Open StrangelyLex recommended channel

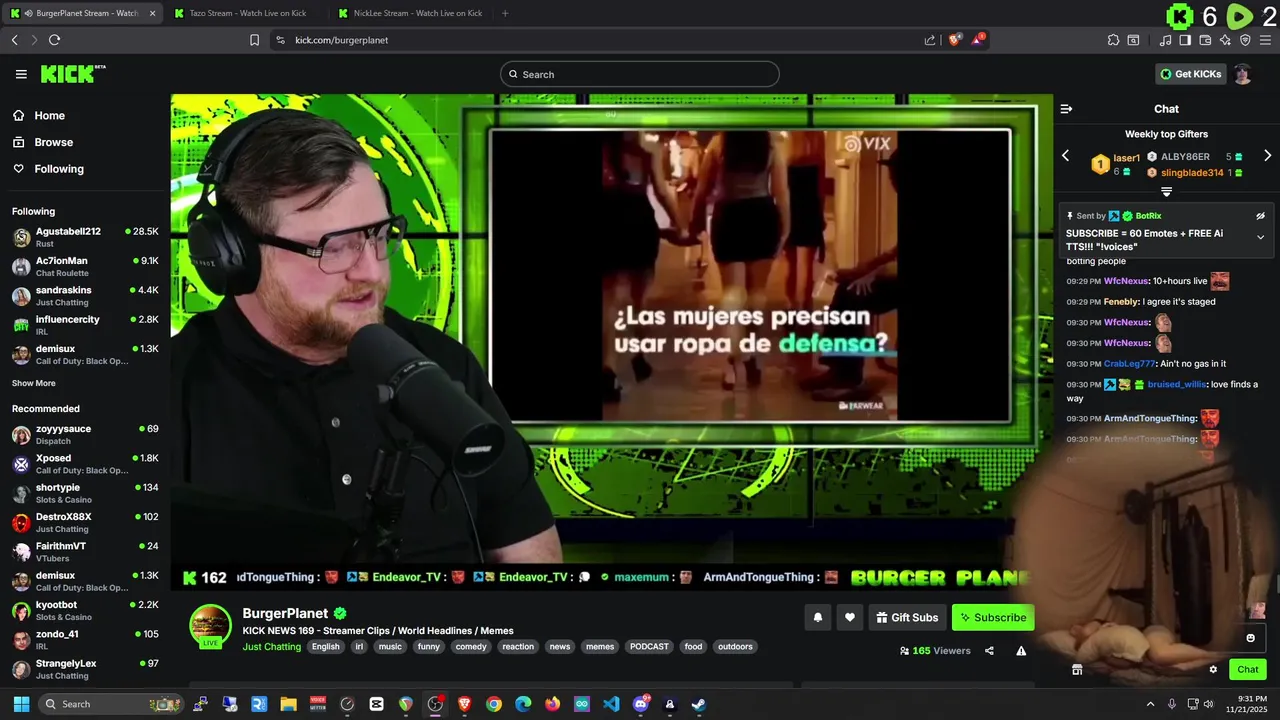tap(85, 669)
